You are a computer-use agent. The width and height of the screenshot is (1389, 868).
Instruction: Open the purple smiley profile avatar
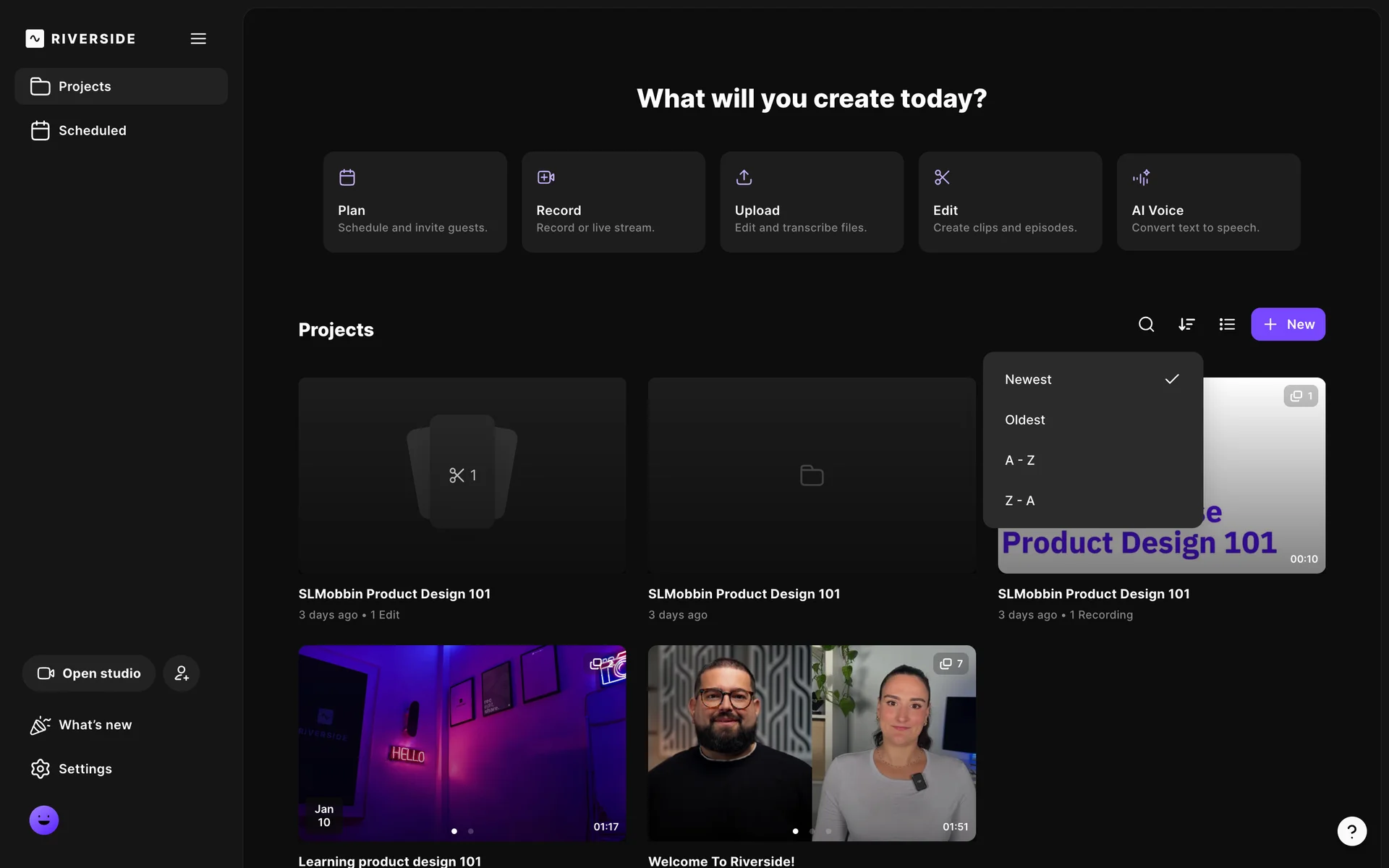[44, 820]
